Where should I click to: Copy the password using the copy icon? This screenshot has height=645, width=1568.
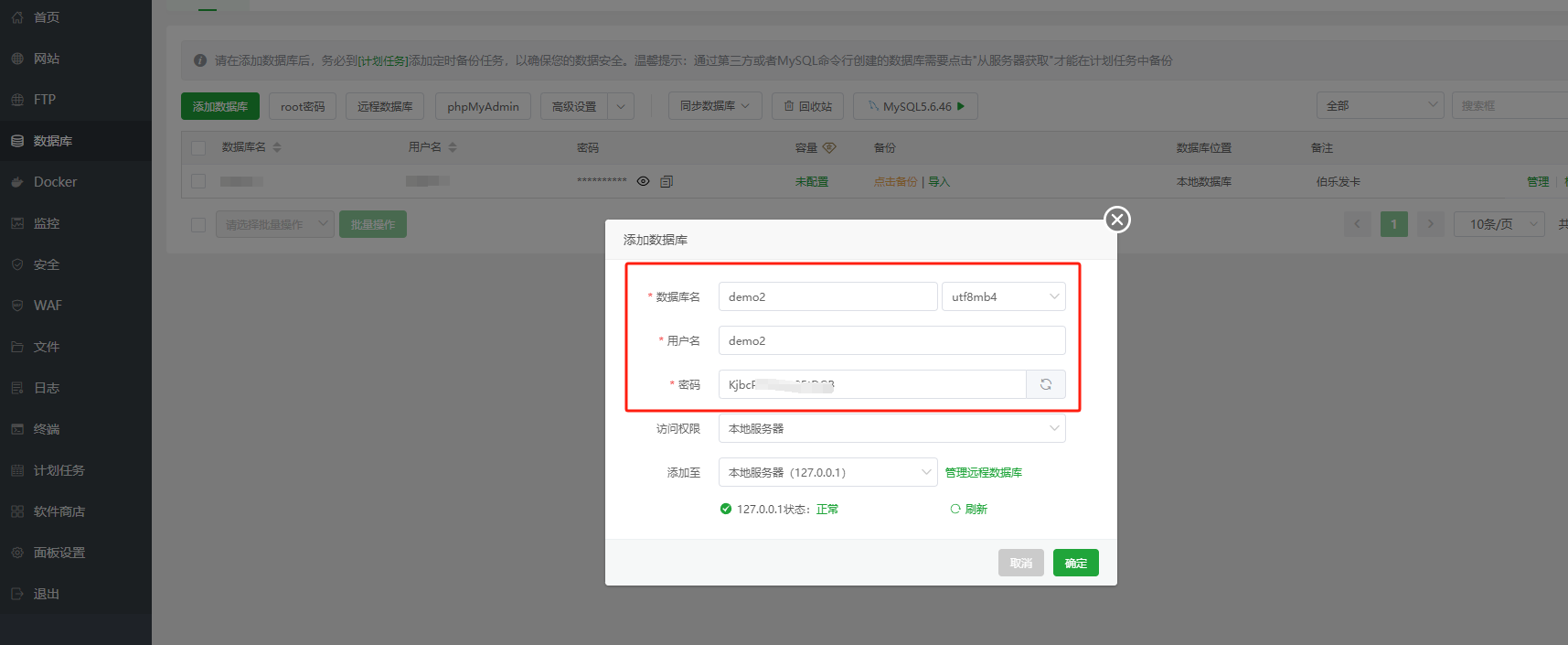click(x=667, y=181)
